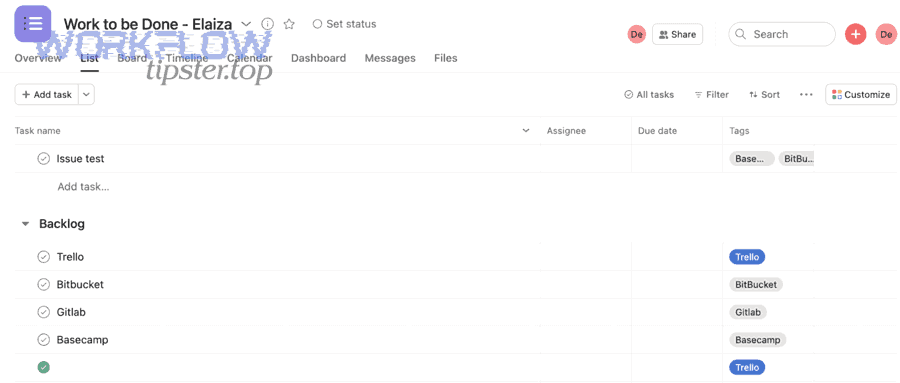Mark Trello task complete
900x383 pixels.
click(44, 257)
